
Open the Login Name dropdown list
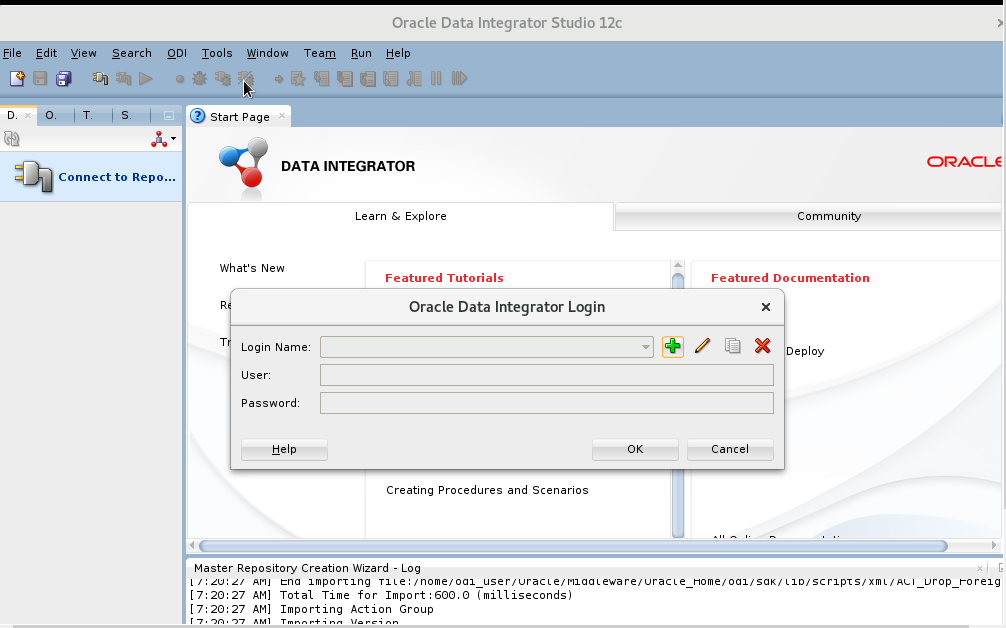coord(644,346)
